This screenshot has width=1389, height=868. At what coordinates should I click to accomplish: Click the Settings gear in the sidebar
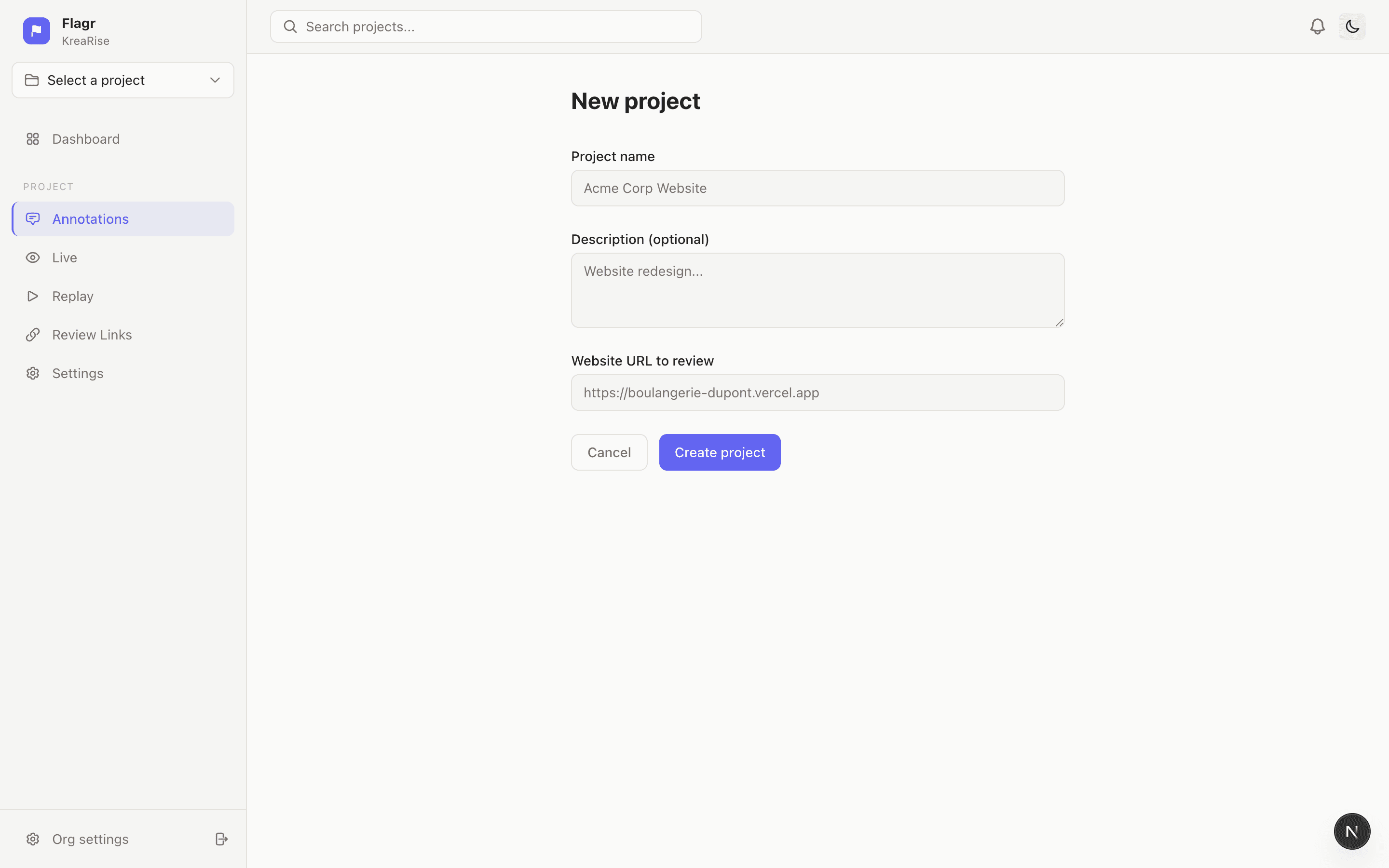33,373
